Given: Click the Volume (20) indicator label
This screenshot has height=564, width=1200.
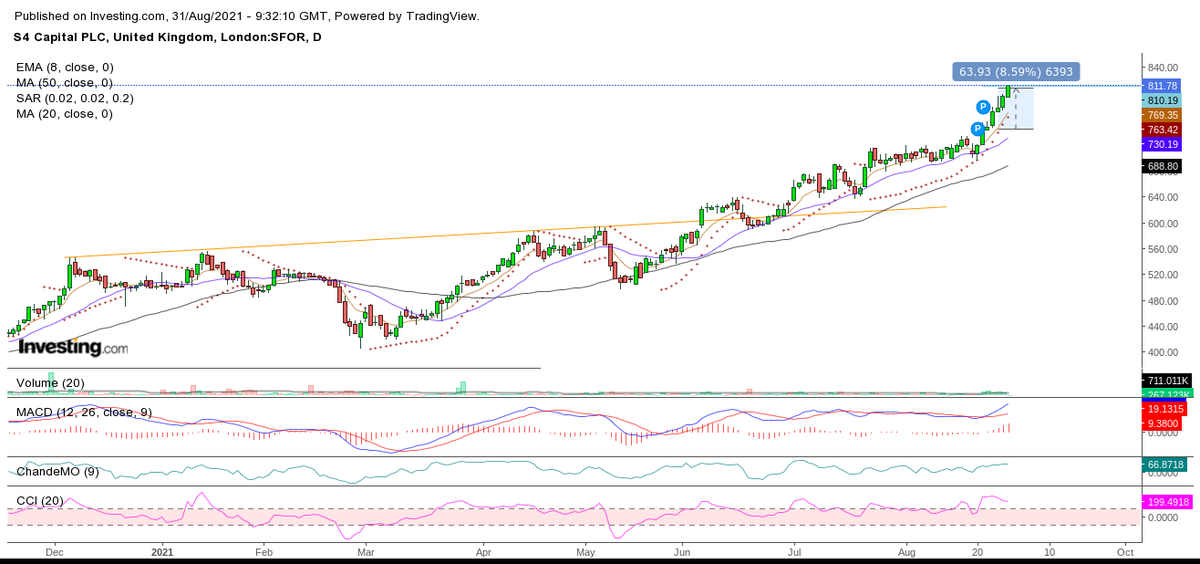Looking at the screenshot, I should [x=51, y=383].
